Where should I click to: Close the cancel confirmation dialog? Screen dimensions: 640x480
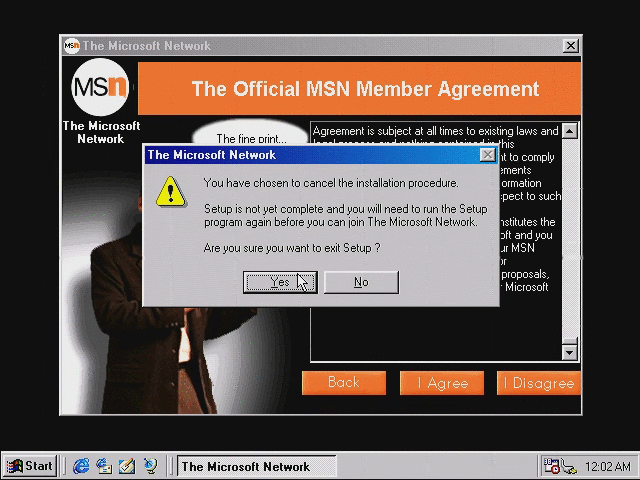pos(487,155)
